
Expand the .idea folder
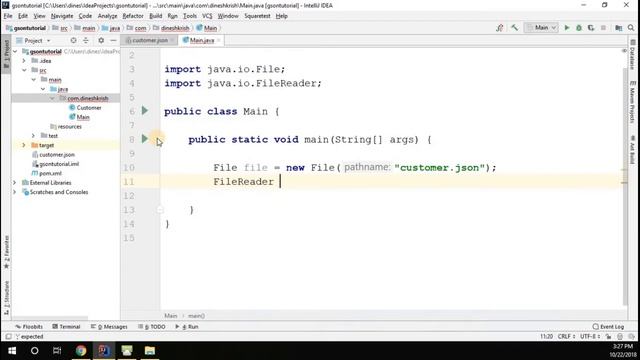click(24, 61)
